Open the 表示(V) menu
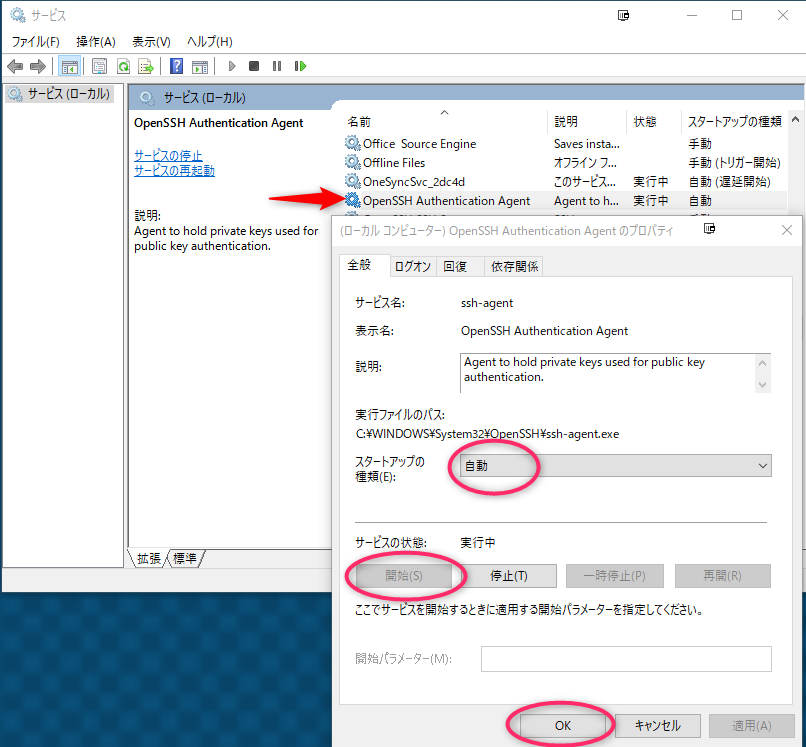Image resolution: width=806 pixels, height=747 pixels. point(151,42)
